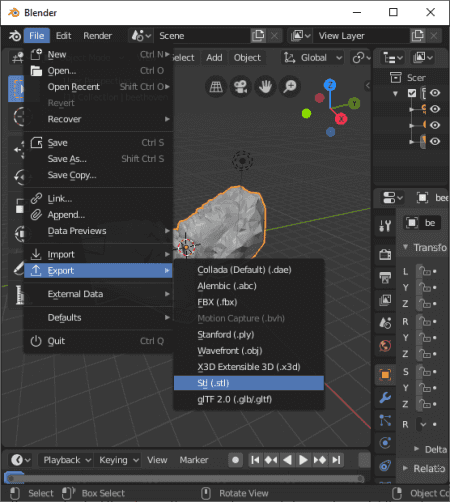Click new view layer copy icon
The width and height of the screenshot is (450, 502).
click(417, 36)
